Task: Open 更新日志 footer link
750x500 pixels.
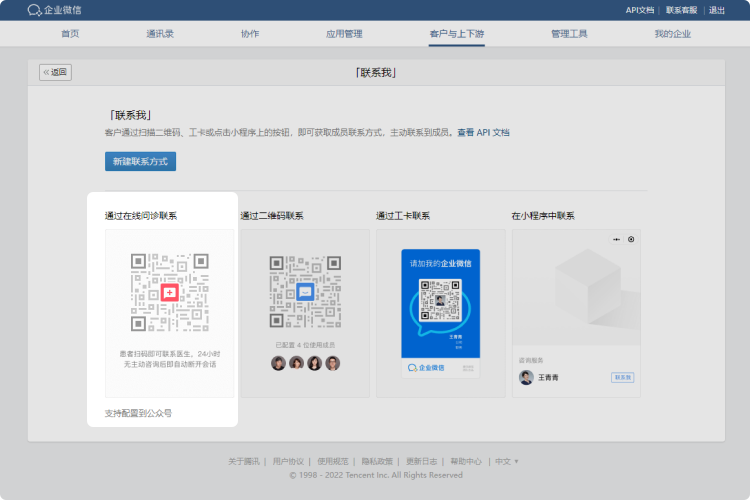Action: point(421,461)
